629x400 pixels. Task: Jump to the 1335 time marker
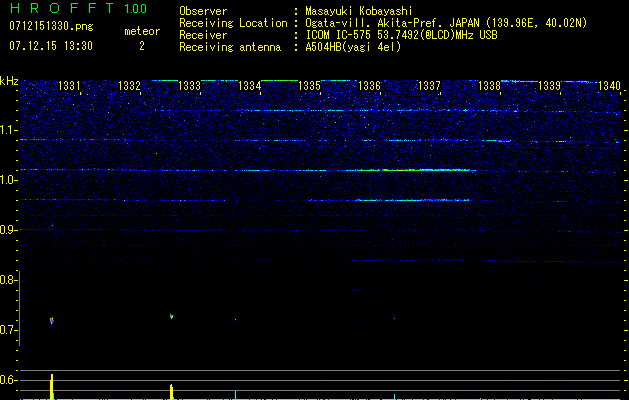pos(309,87)
